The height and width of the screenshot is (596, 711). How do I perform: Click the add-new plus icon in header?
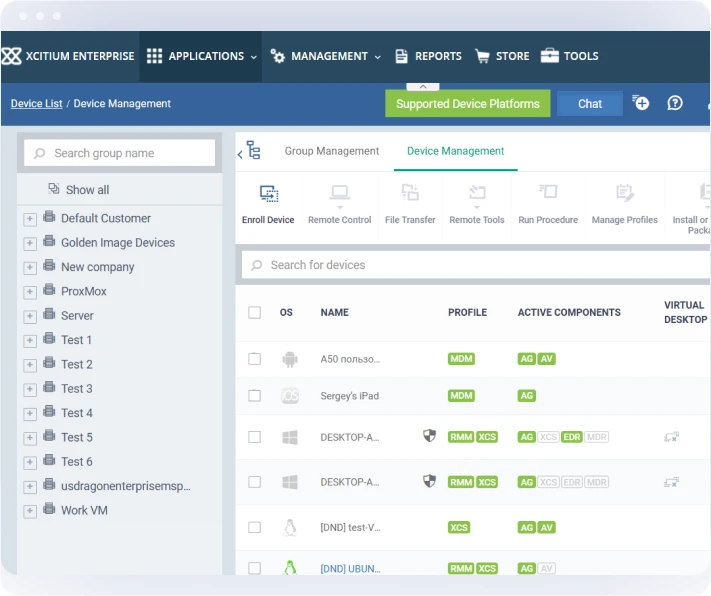coord(641,103)
